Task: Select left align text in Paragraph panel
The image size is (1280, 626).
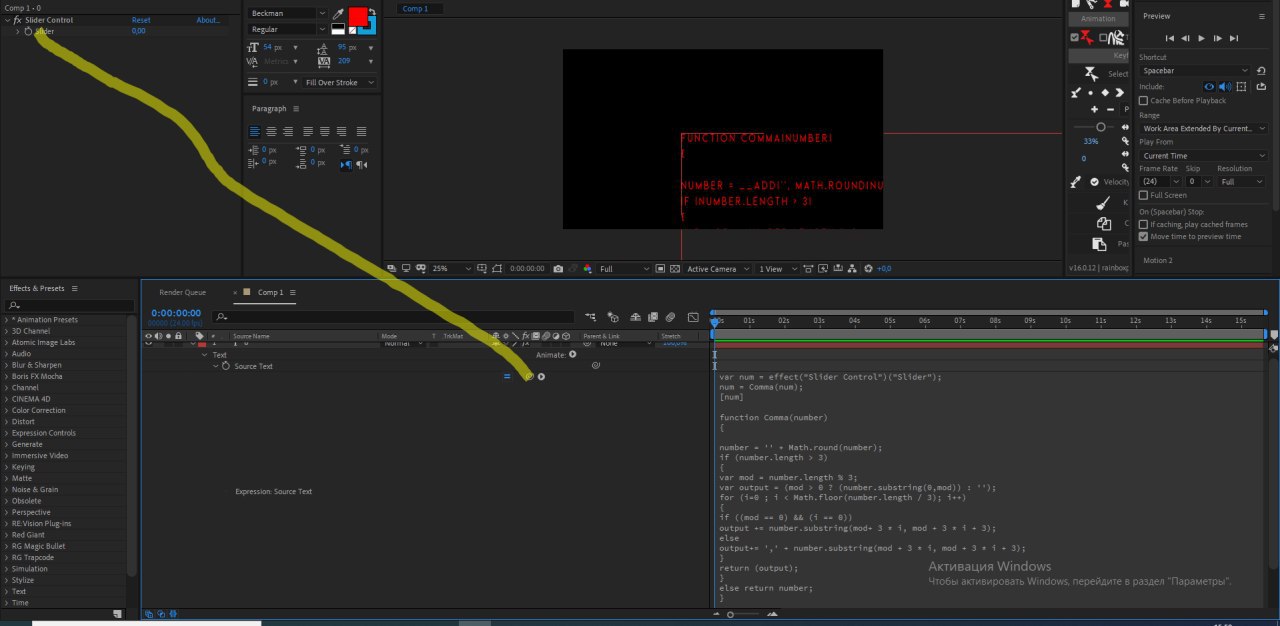Action: coord(255,131)
